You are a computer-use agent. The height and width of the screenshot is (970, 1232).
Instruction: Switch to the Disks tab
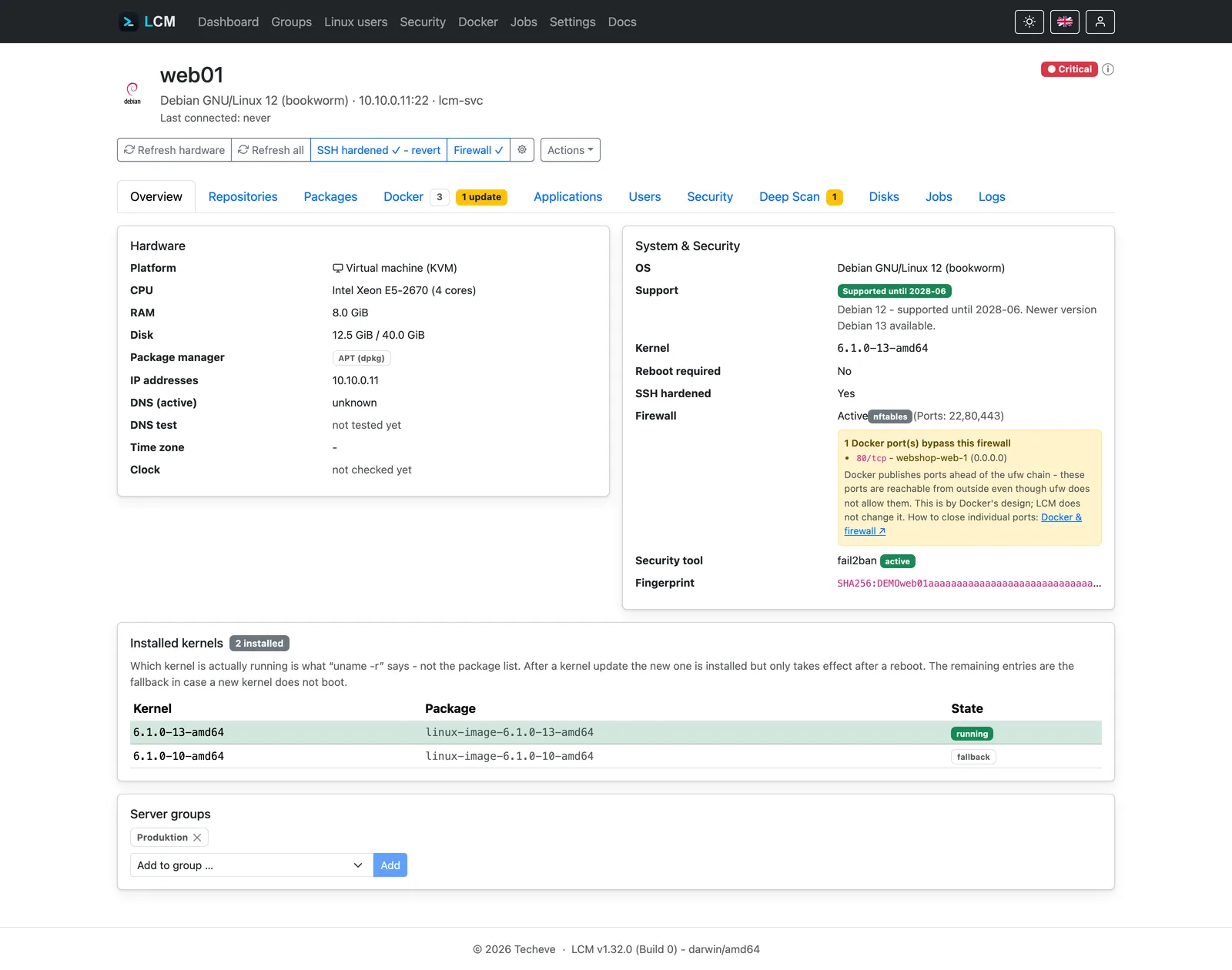click(x=884, y=197)
